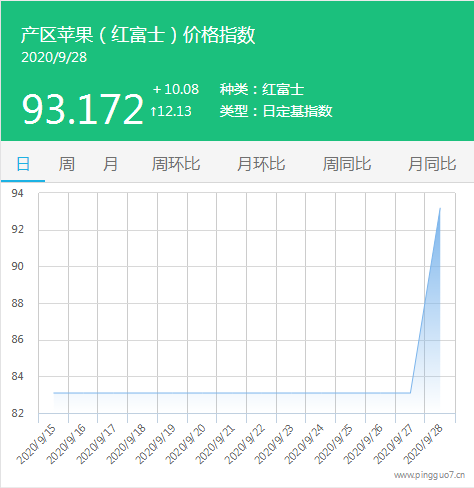Click the peak data point on 2020/9/28
The height and width of the screenshot is (488, 474).
pos(440,209)
